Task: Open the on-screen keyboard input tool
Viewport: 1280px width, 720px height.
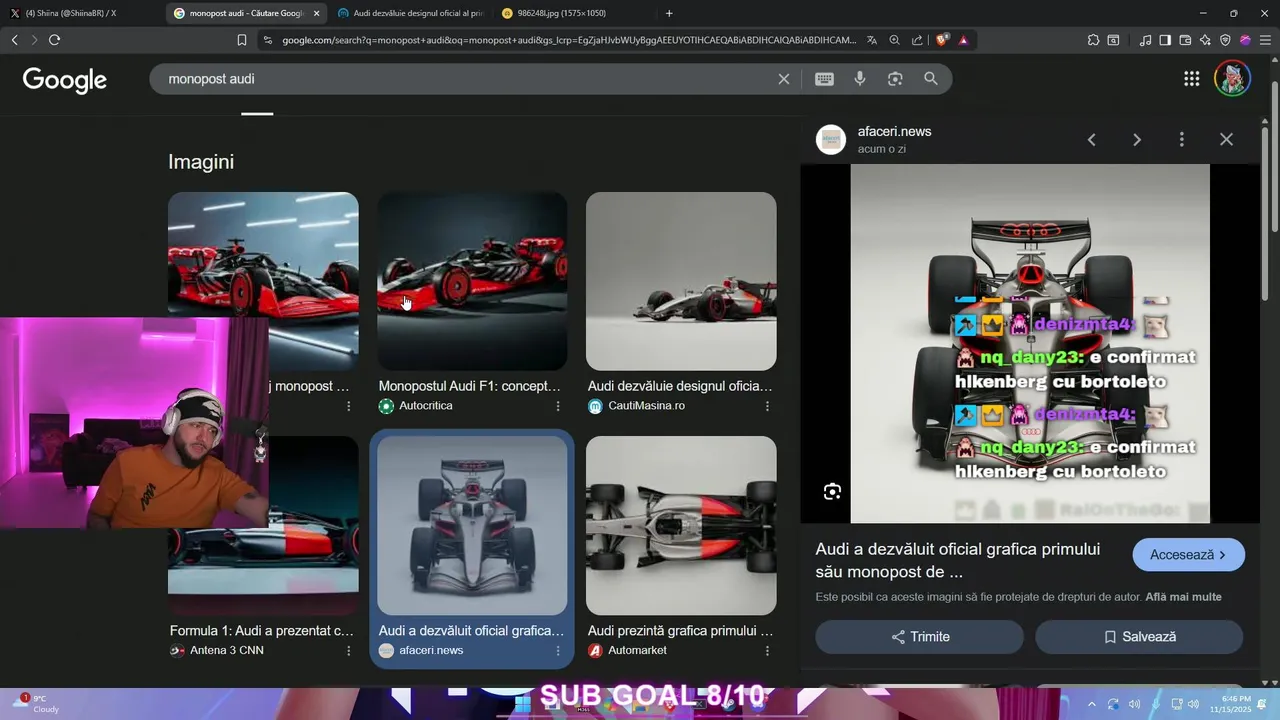Action: pyautogui.click(x=824, y=79)
